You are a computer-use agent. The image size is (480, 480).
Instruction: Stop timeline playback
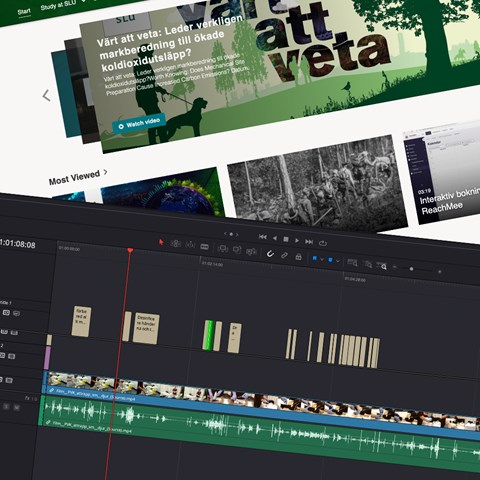click(x=286, y=239)
